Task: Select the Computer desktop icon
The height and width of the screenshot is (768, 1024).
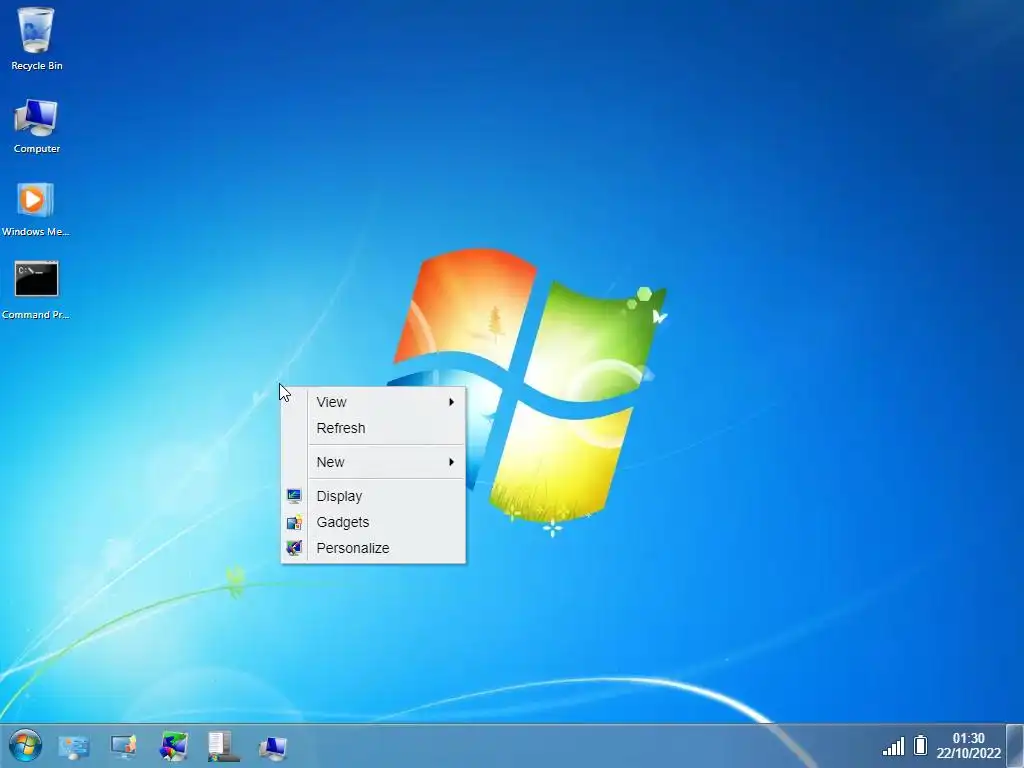Action: point(37,126)
